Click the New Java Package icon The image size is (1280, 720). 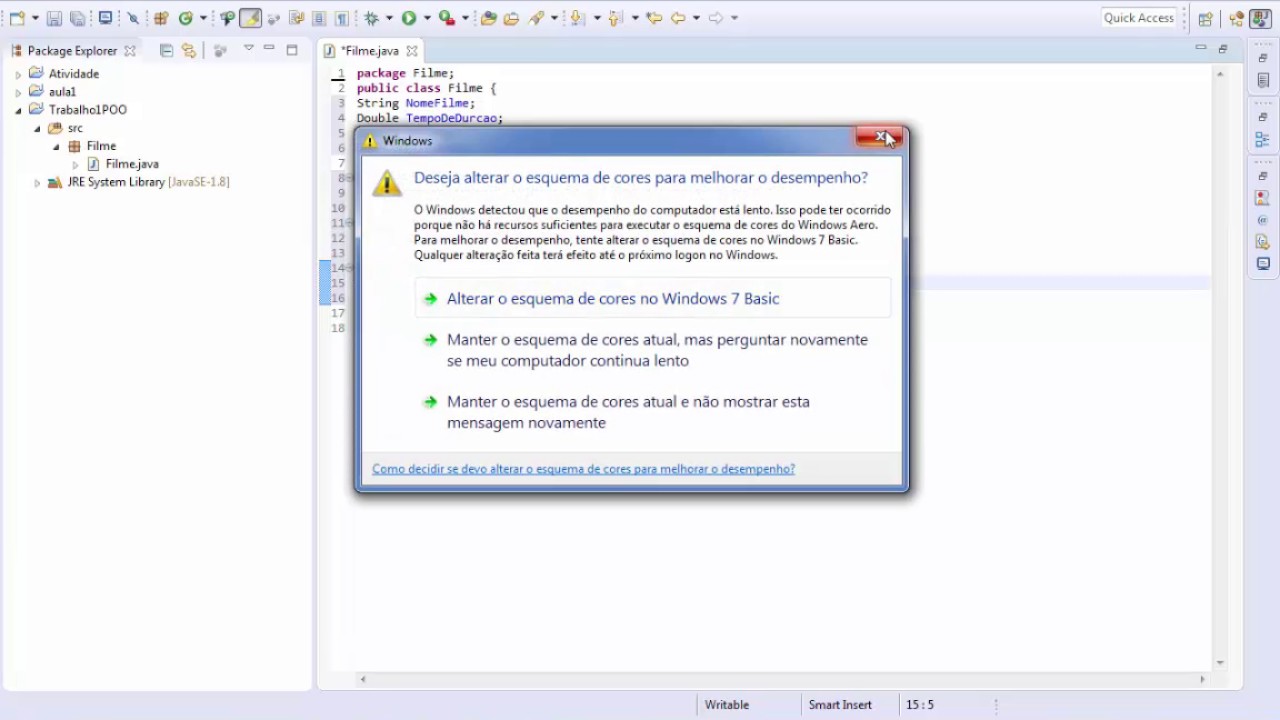point(160,18)
